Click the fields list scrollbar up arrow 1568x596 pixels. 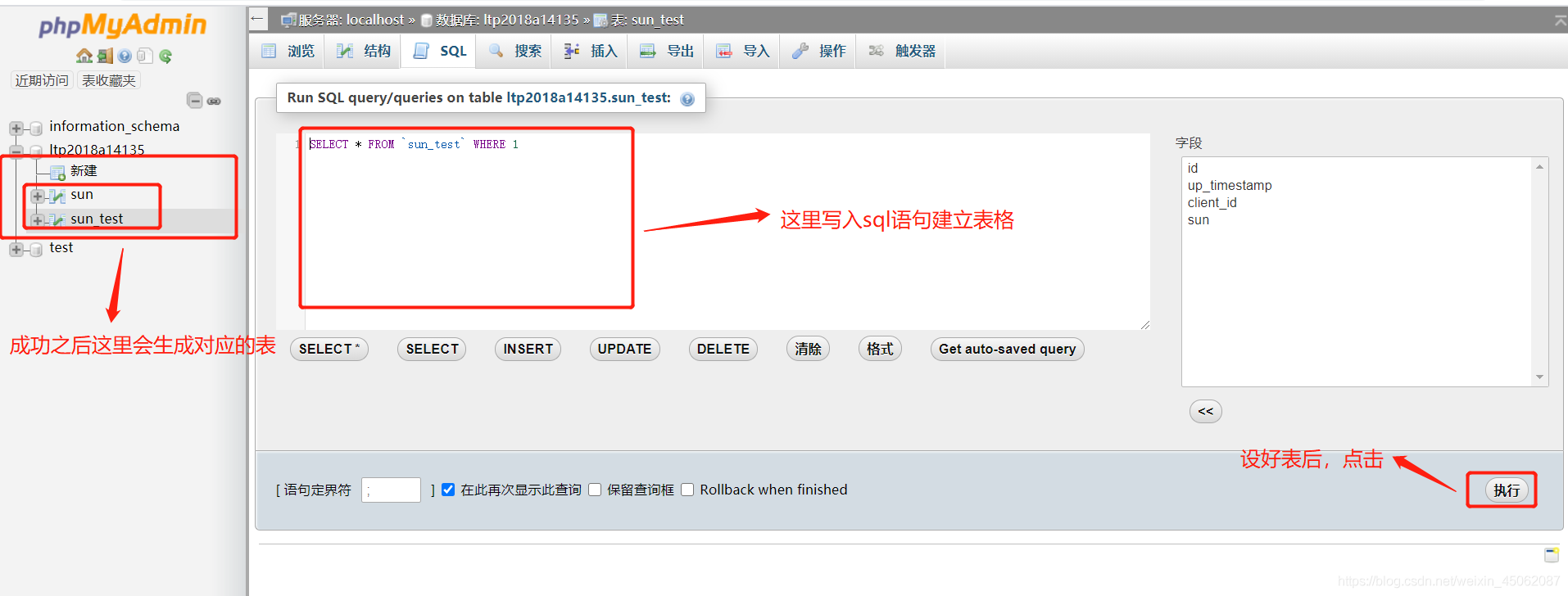1540,166
